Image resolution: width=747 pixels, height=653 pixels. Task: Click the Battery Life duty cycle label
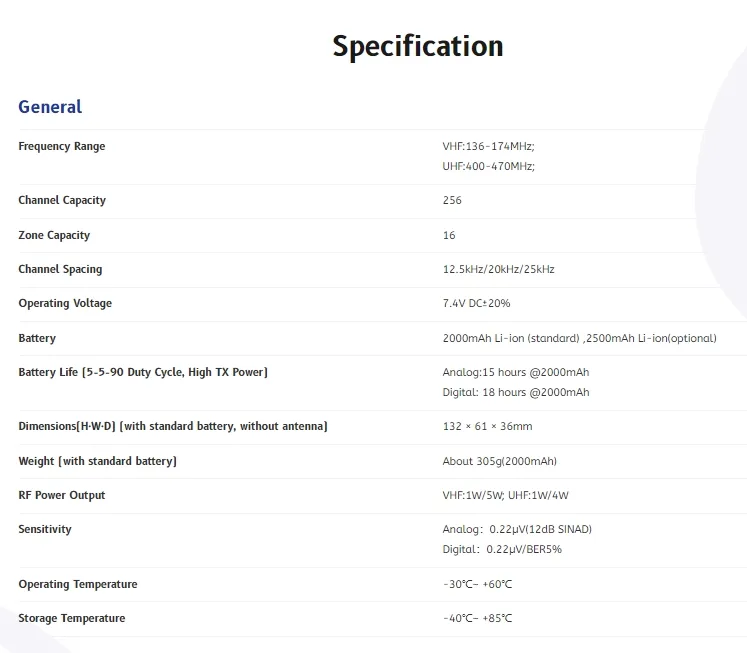click(143, 372)
